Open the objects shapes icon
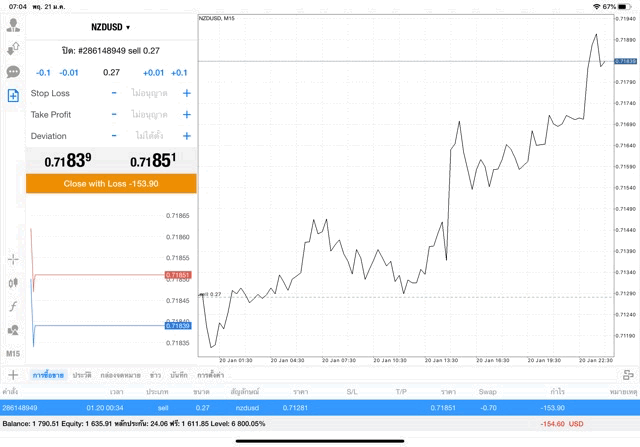The width and height of the screenshot is (640, 447). (x=13, y=329)
